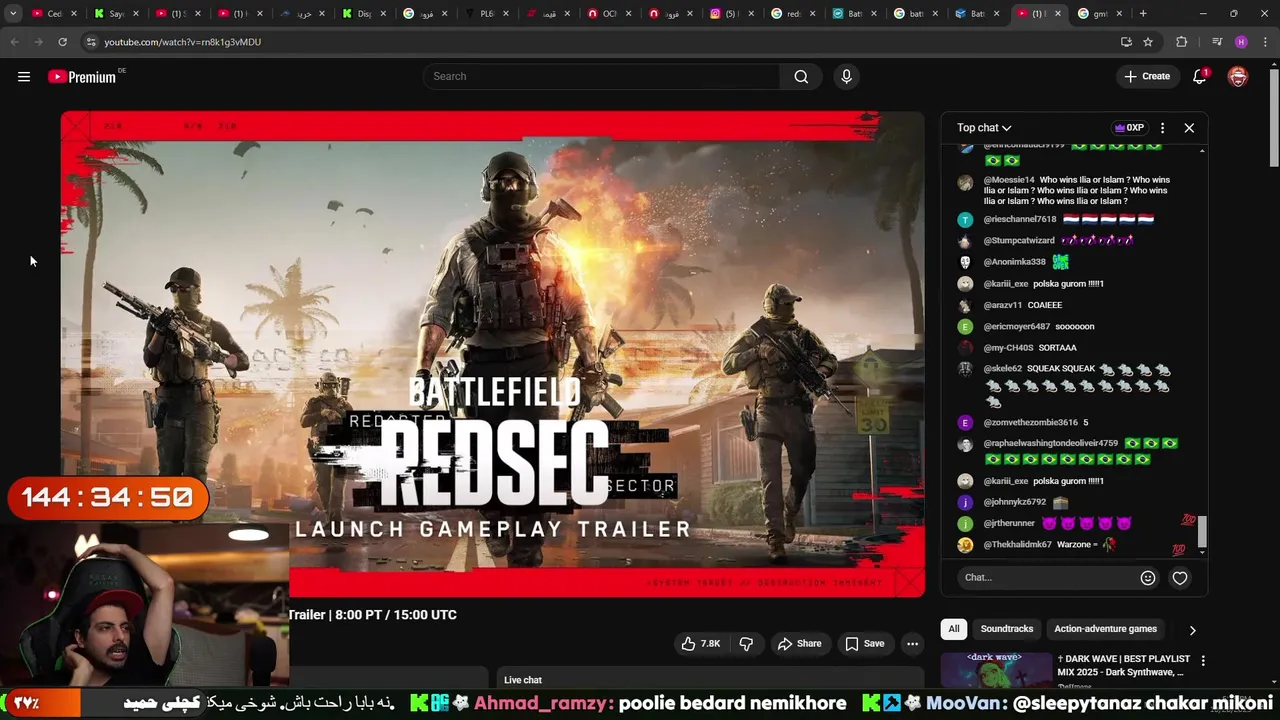Image resolution: width=1280 pixels, height=720 pixels.
Task: Open a new Chrome tab
Action: 1143,14
